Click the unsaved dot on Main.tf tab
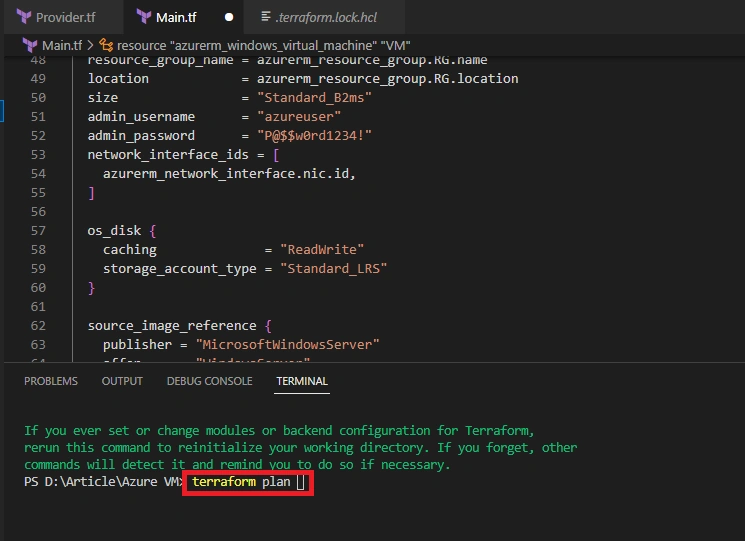The width and height of the screenshot is (745, 541). point(229,17)
